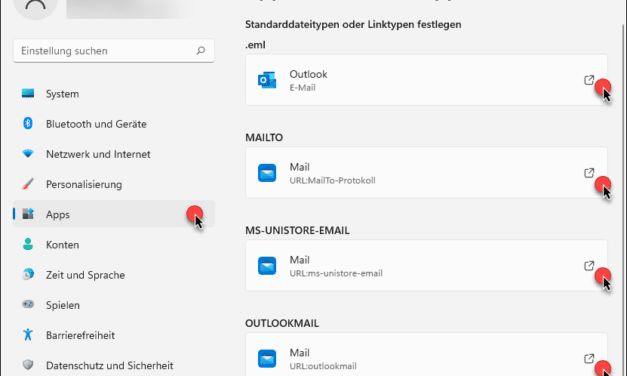Click the Mail app icon under MS-UNISTORE-EMAIL
The height and width of the screenshot is (376, 627).
coord(267,266)
